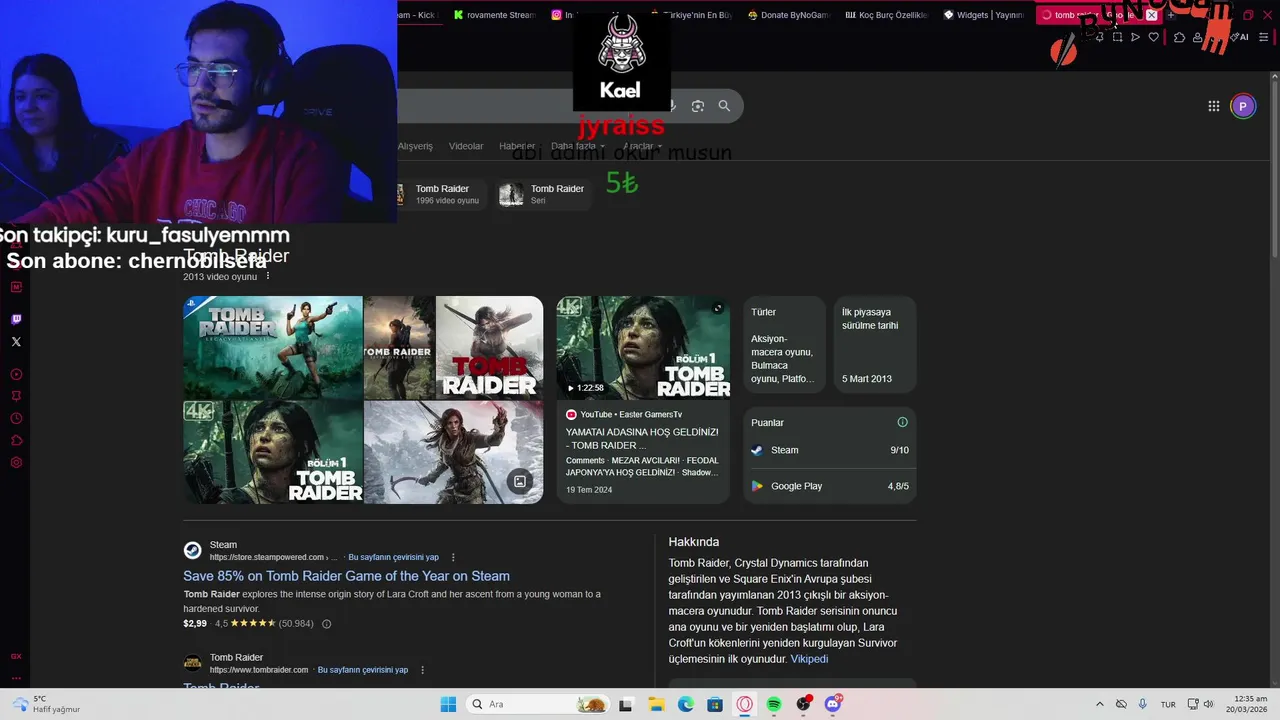Open three-dot menu beside 2013 video oyunu

[268, 276]
